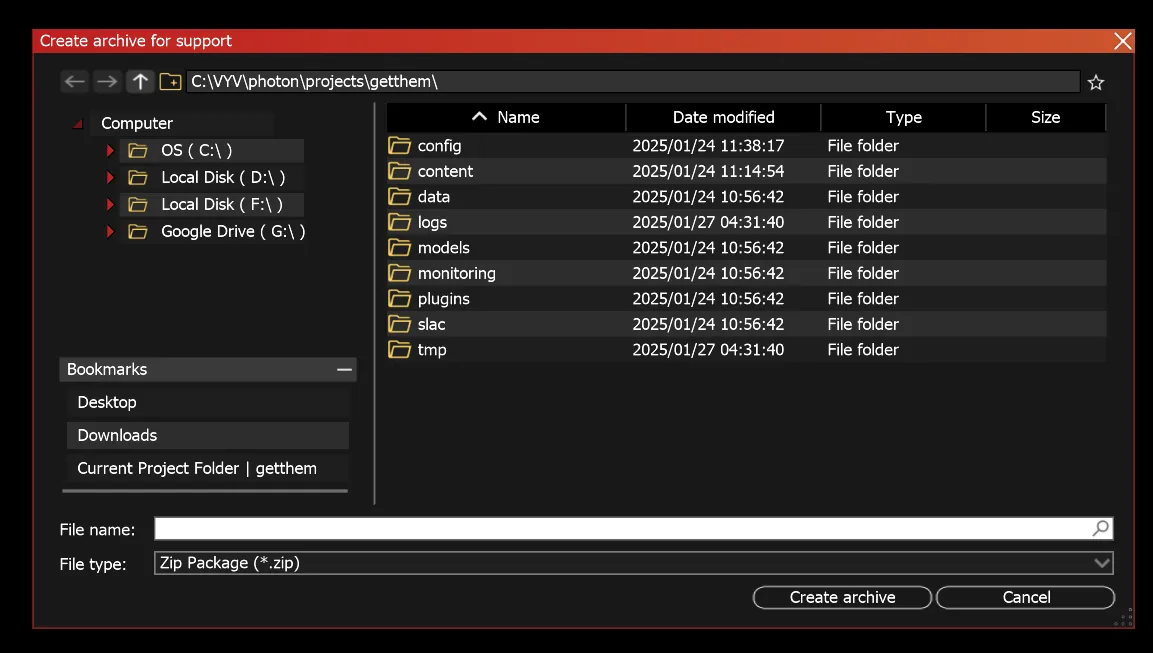Image resolution: width=1153 pixels, height=653 pixels.
Task: Click the config folder icon
Action: pos(399,146)
